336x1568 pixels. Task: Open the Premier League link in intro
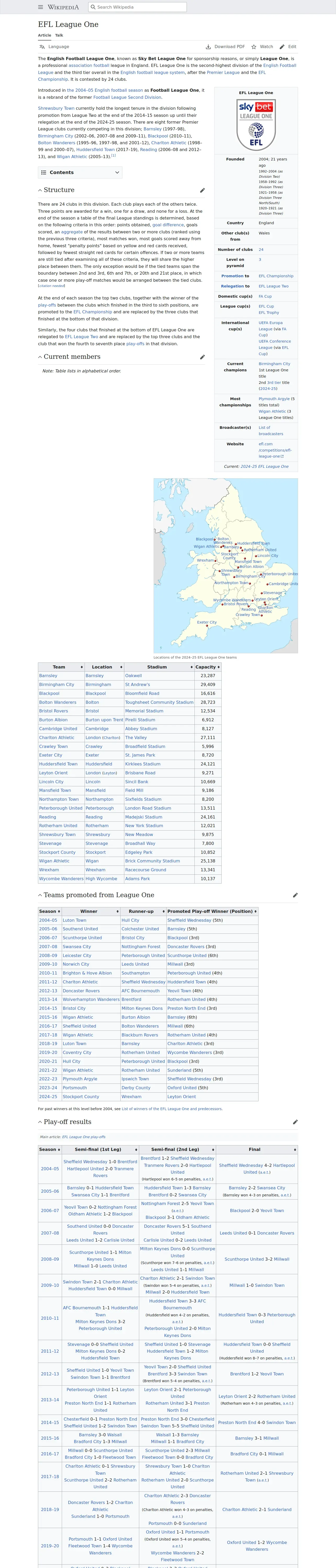point(223,72)
